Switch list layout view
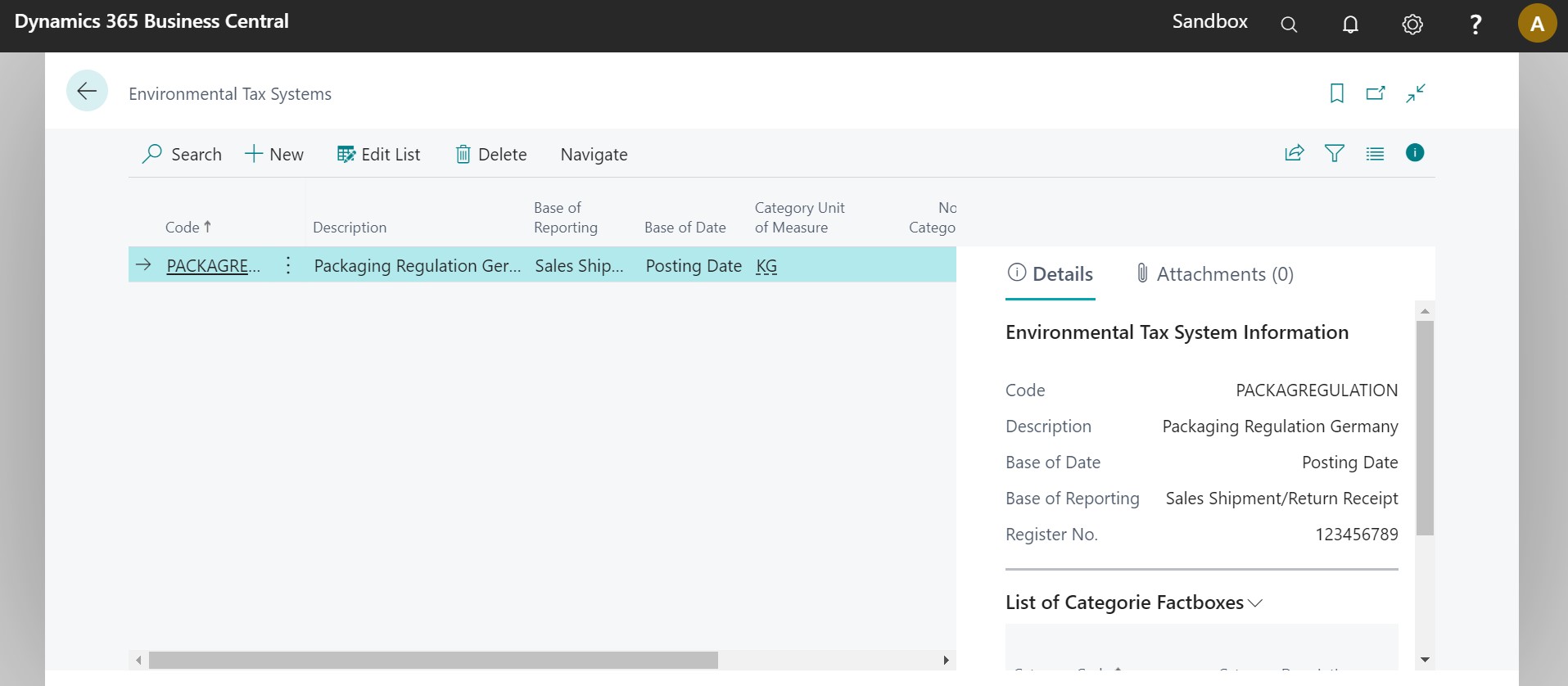The image size is (1568, 686). coord(1374,153)
